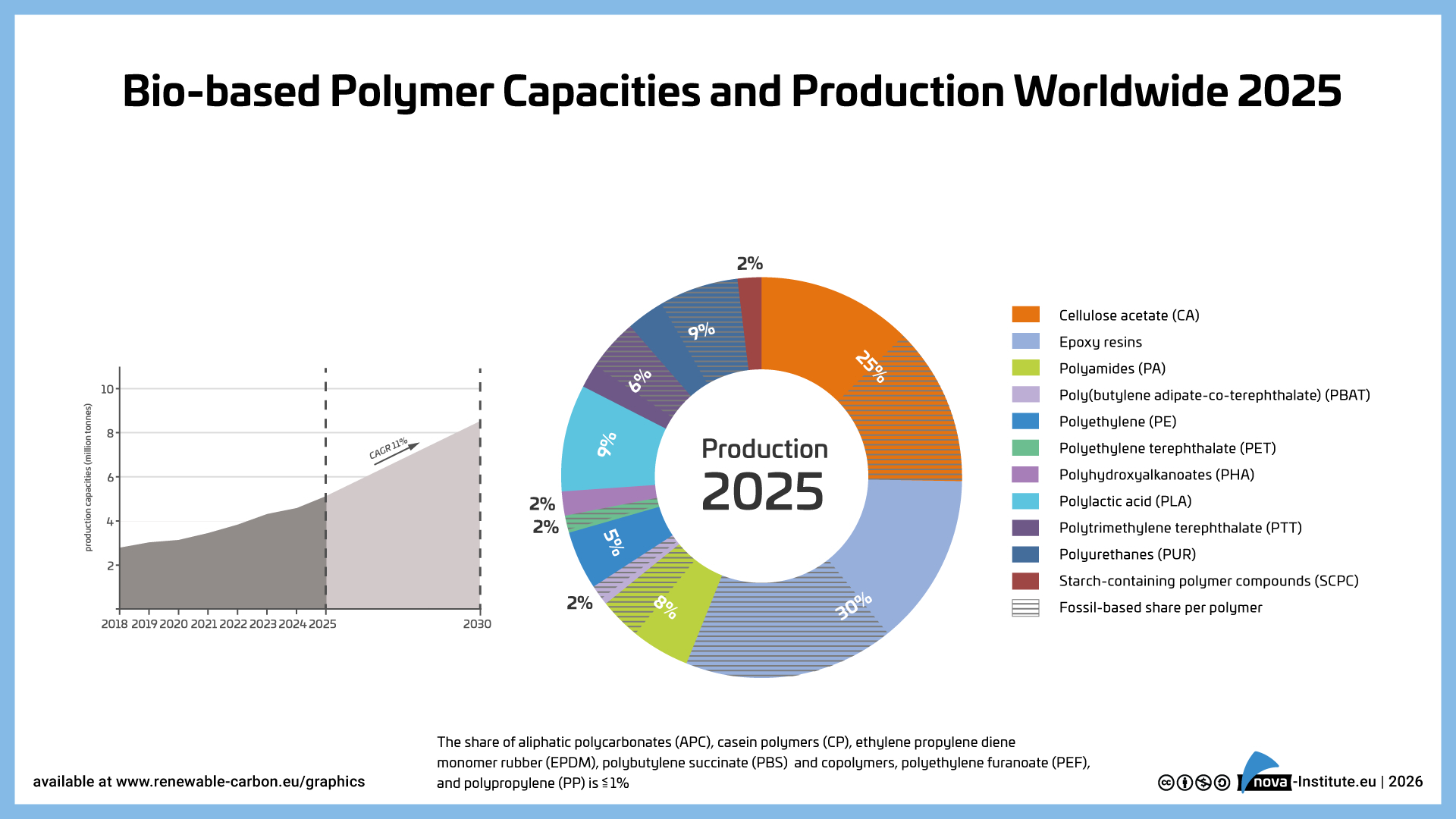The width and height of the screenshot is (1456, 819).
Task: Click the Fossil-based share hatched legend icon
Action: click(x=1025, y=607)
